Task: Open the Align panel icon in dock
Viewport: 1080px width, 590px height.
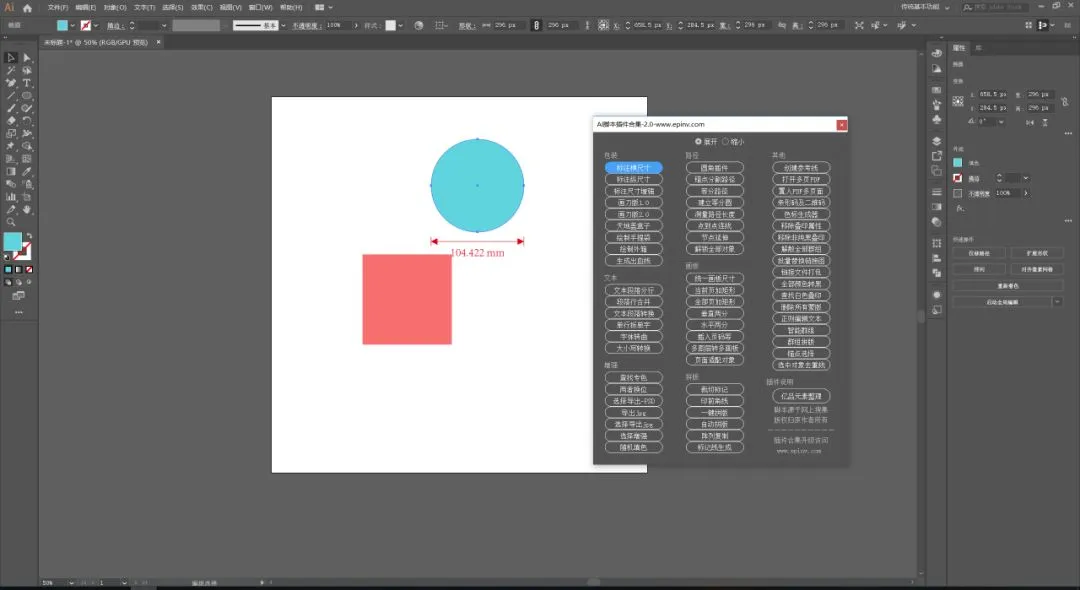Action: coord(937,258)
